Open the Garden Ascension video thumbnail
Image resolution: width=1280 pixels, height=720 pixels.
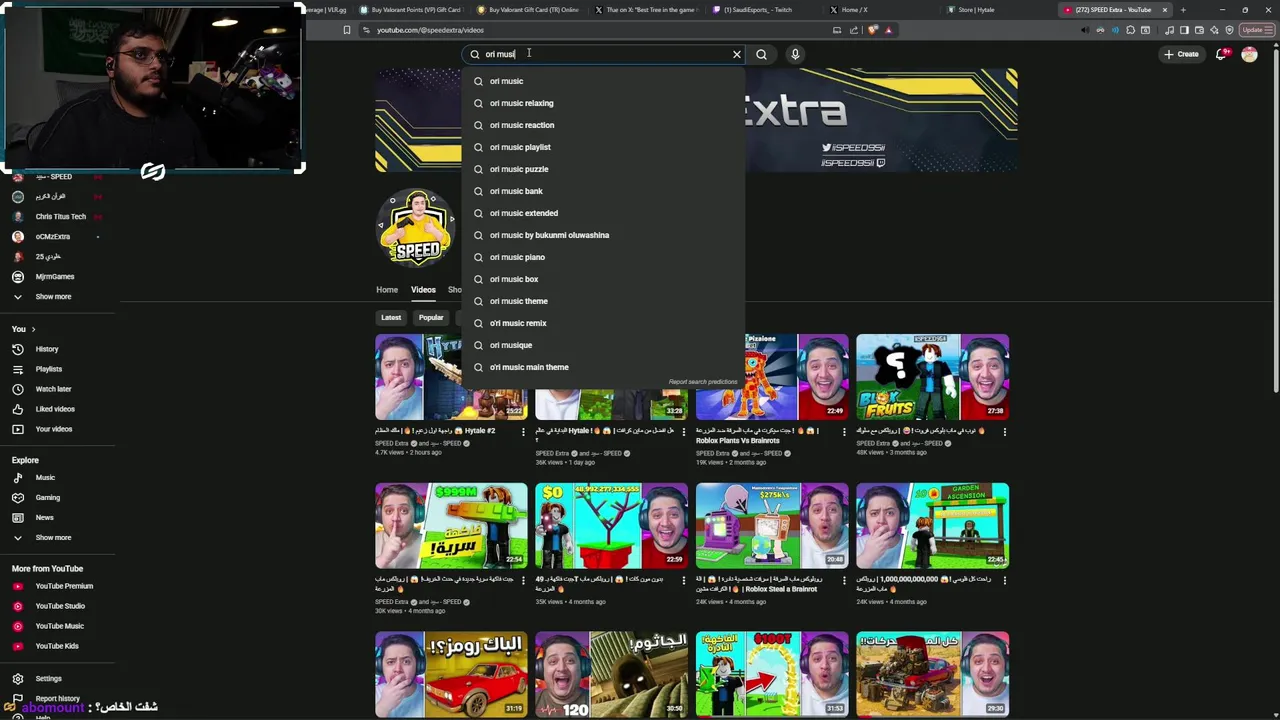point(932,526)
